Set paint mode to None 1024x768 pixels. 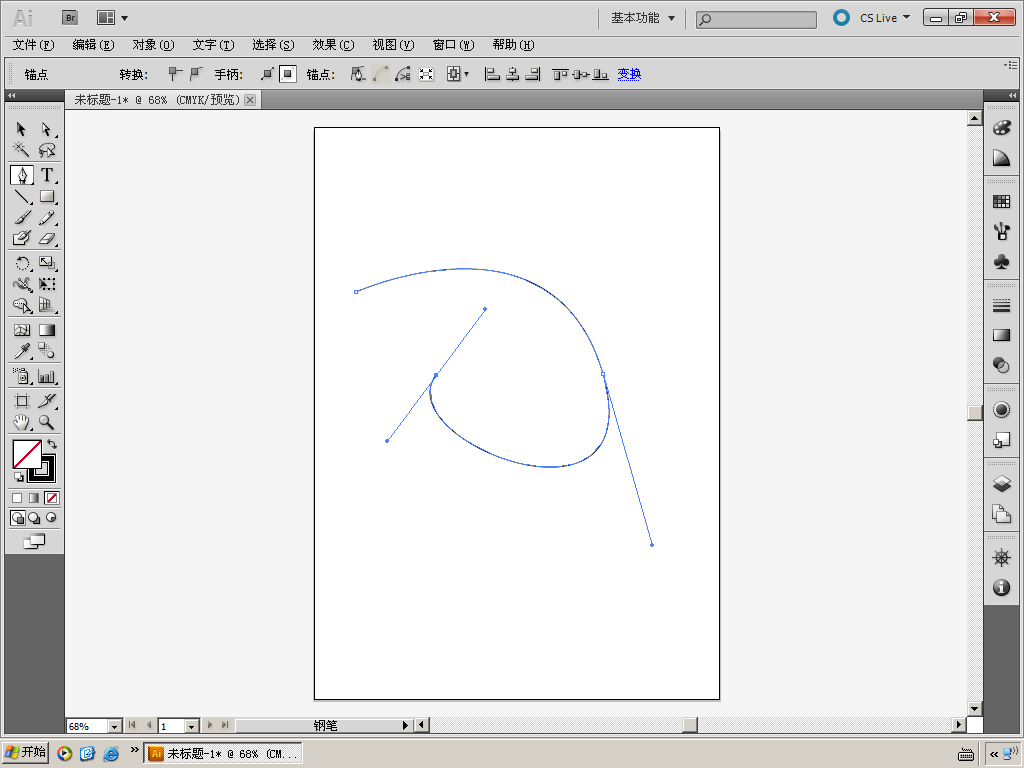point(52,497)
